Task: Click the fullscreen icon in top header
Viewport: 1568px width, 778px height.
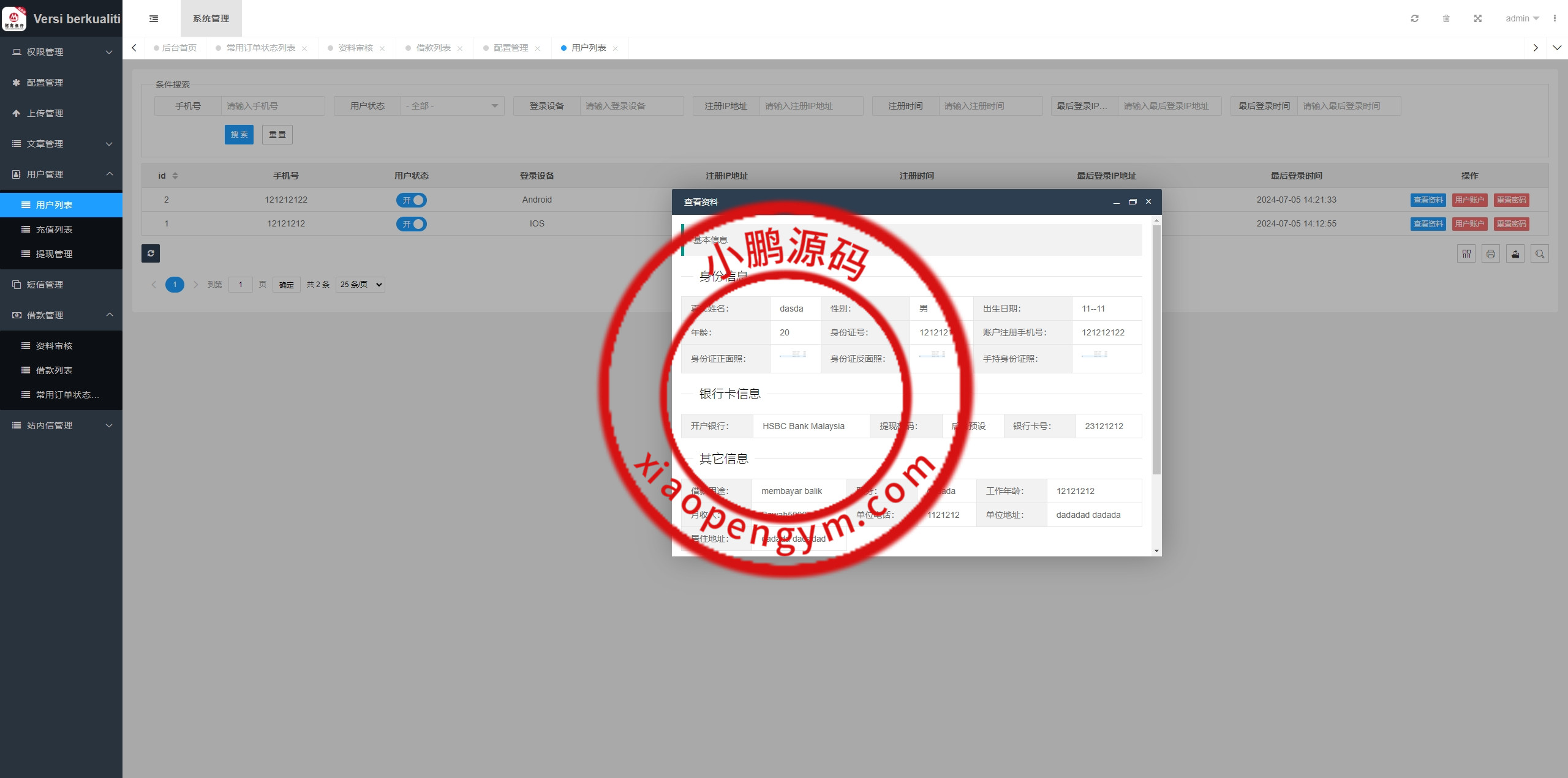Action: 1477,18
